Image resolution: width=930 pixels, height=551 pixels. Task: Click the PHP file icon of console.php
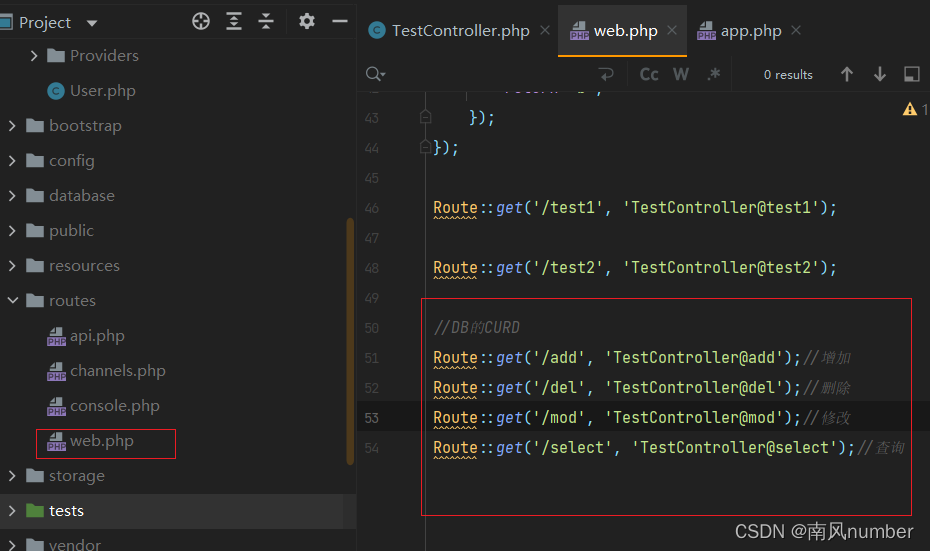point(56,406)
